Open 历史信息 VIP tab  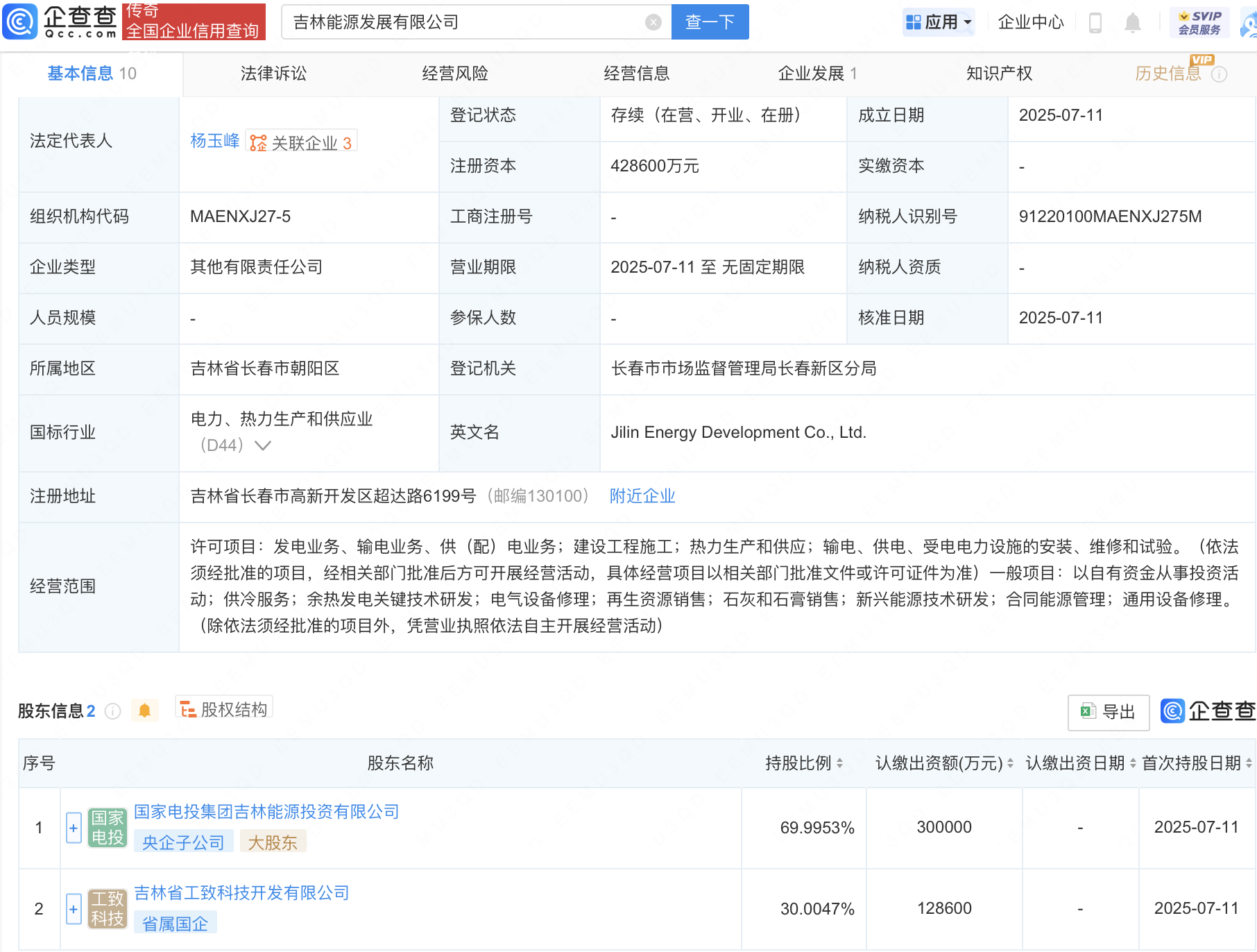pyautogui.click(x=1168, y=74)
